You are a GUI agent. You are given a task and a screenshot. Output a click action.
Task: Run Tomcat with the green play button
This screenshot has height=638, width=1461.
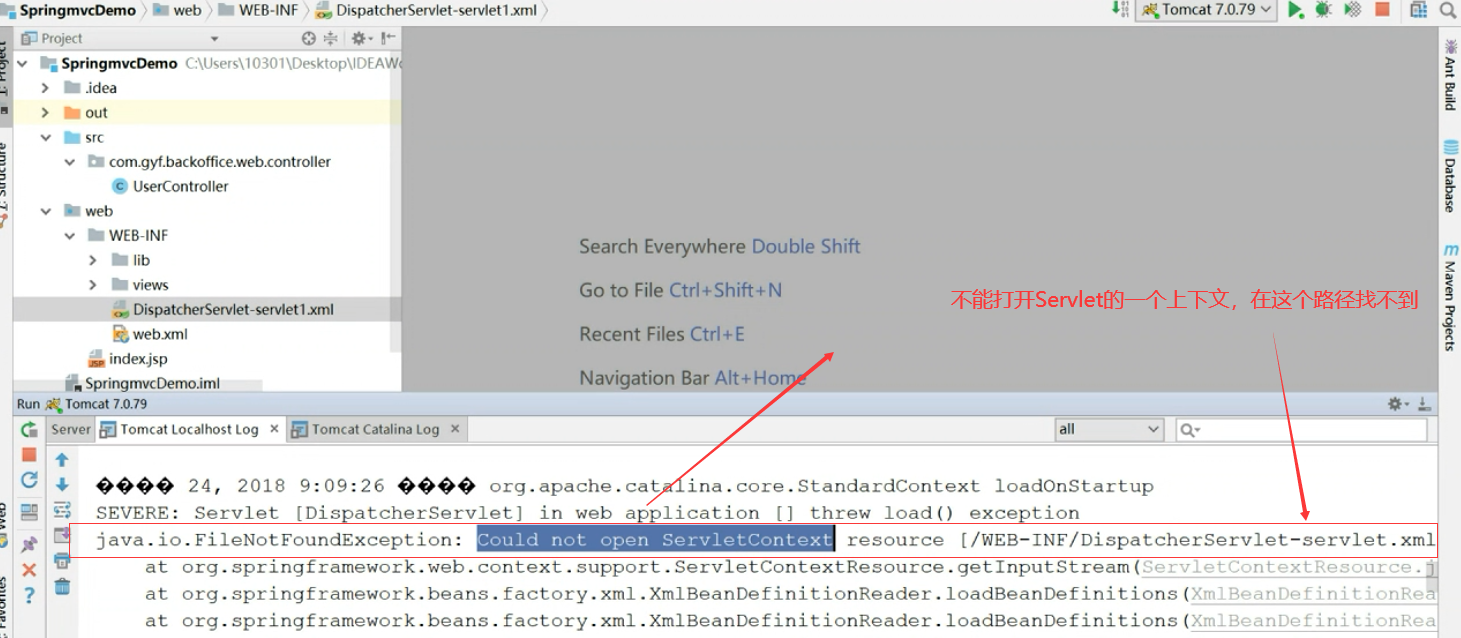pyautogui.click(x=1296, y=10)
